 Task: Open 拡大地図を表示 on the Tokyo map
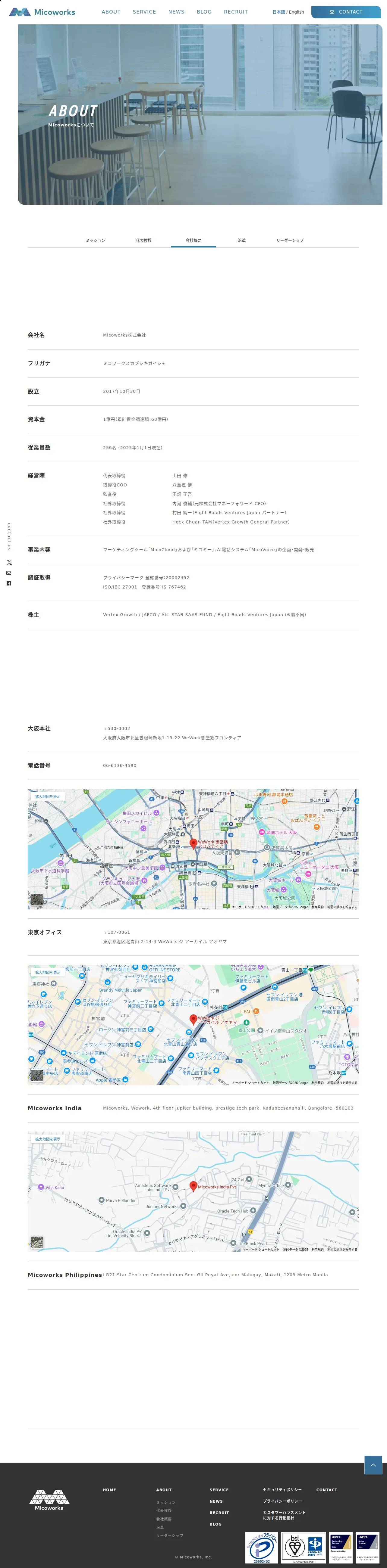(x=48, y=972)
